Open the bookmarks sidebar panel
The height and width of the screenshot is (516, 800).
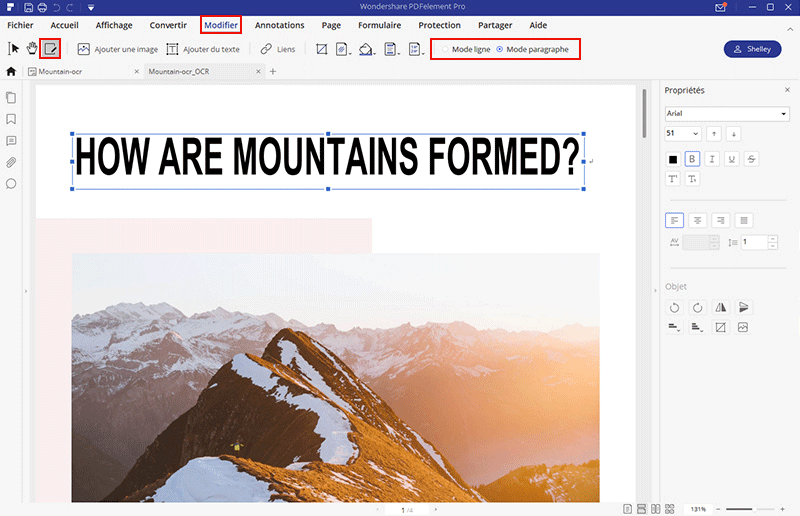click(11, 119)
